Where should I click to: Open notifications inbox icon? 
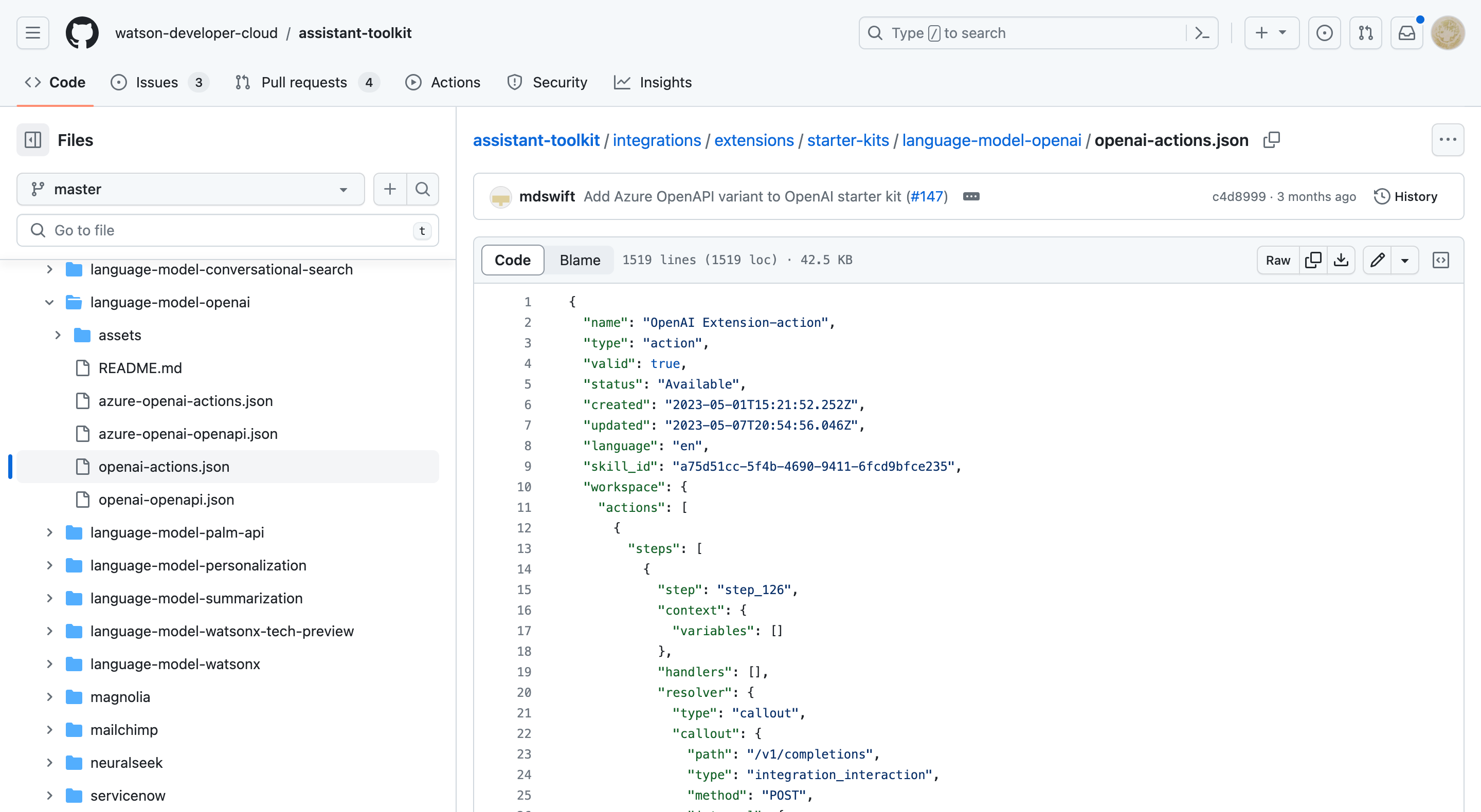[x=1406, y=33]
